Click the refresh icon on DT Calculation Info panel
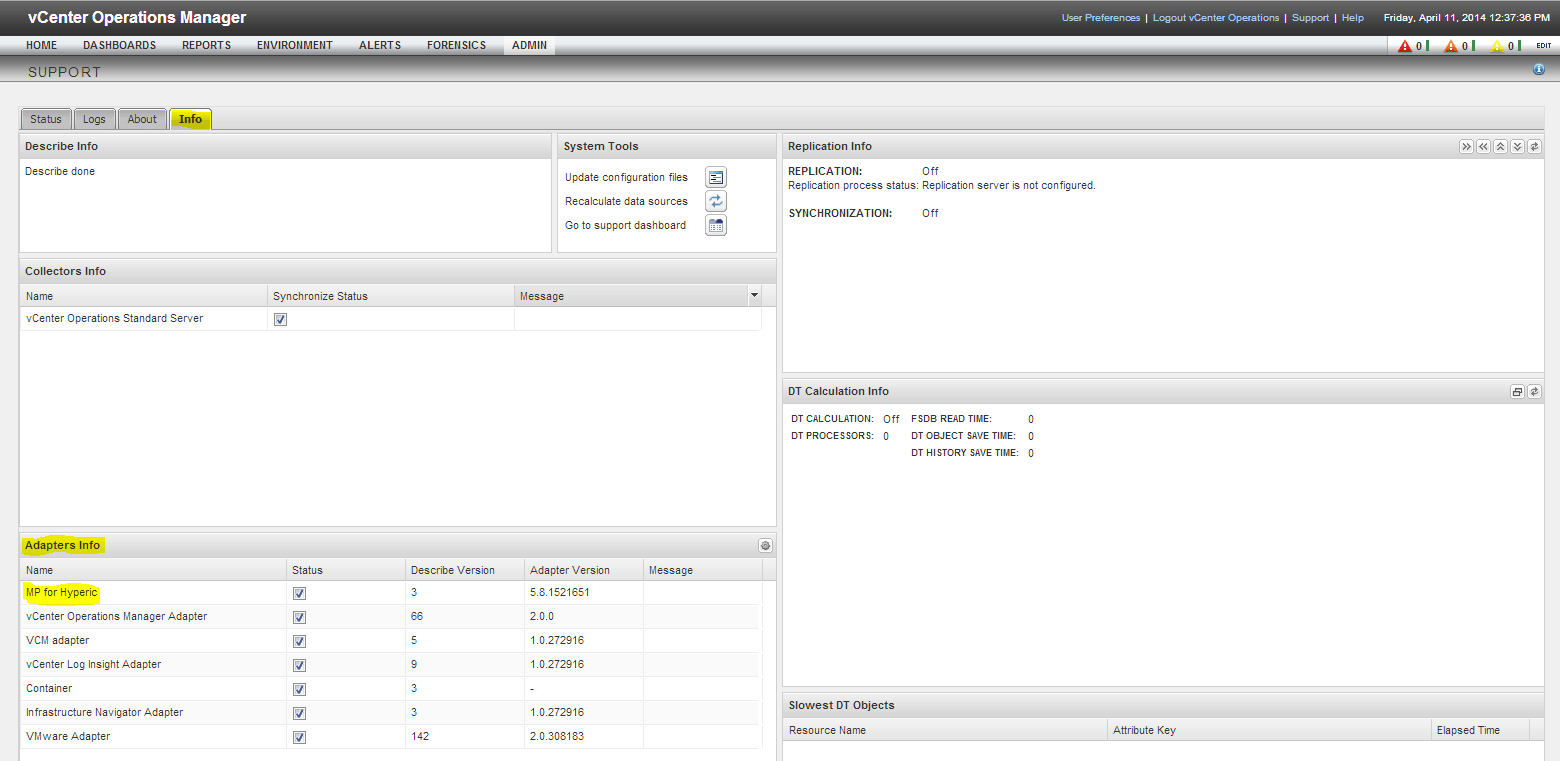The height and width of the screenshot is (761, 1560). pyautogui.click(x=1534, y=391)
